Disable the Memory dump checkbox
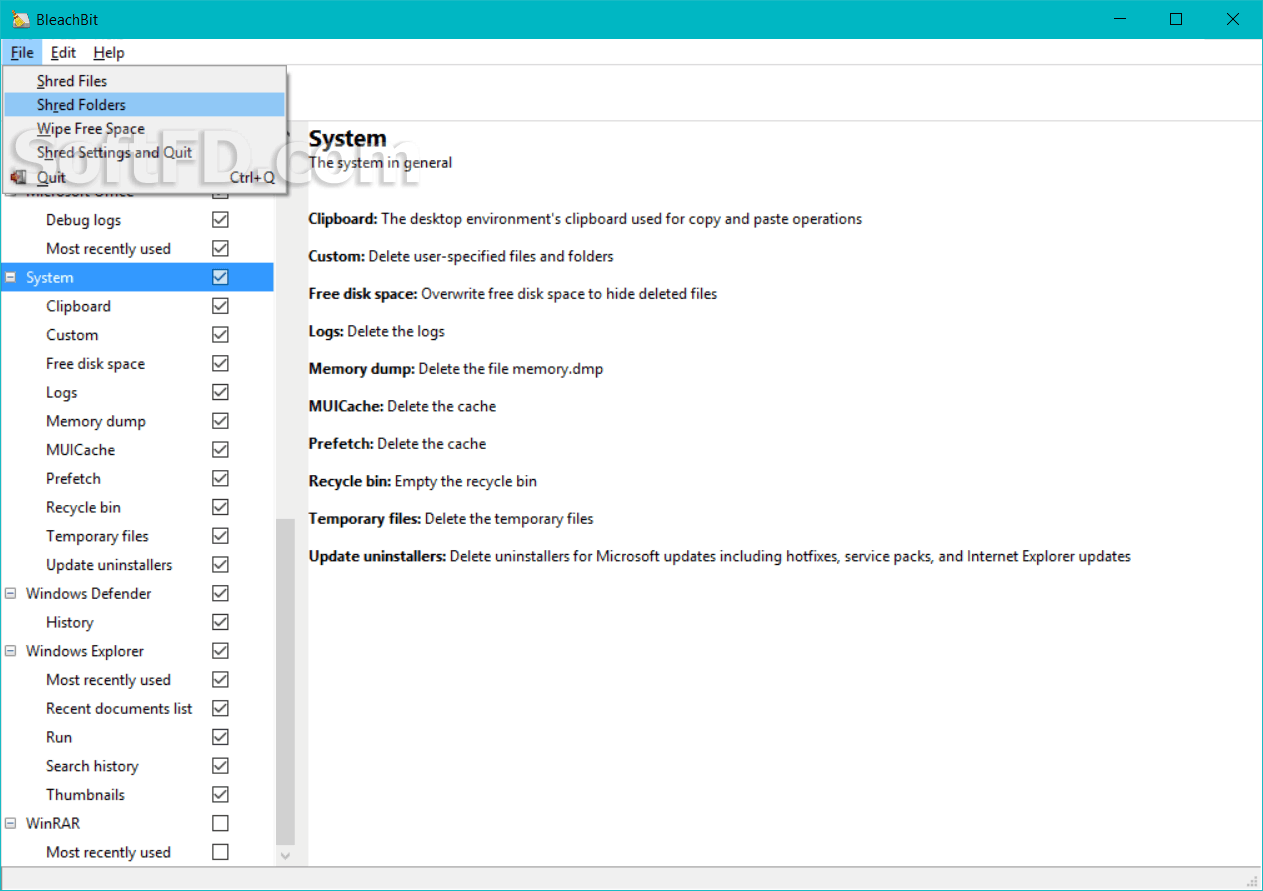1263x891 pixels. point(221,421)
